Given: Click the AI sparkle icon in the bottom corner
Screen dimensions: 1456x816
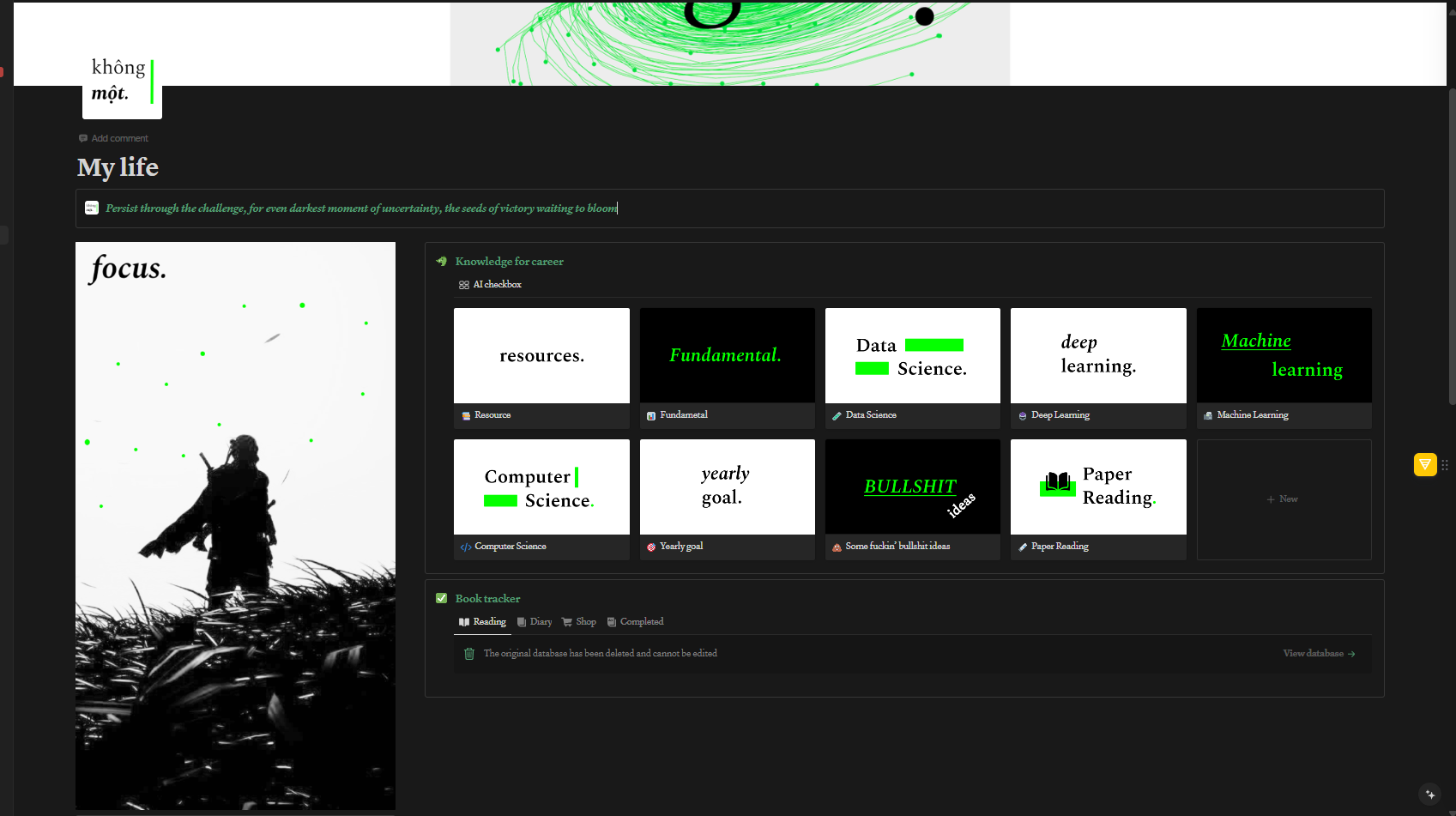Looking at the screenshot, I should tap(1429, 795).
